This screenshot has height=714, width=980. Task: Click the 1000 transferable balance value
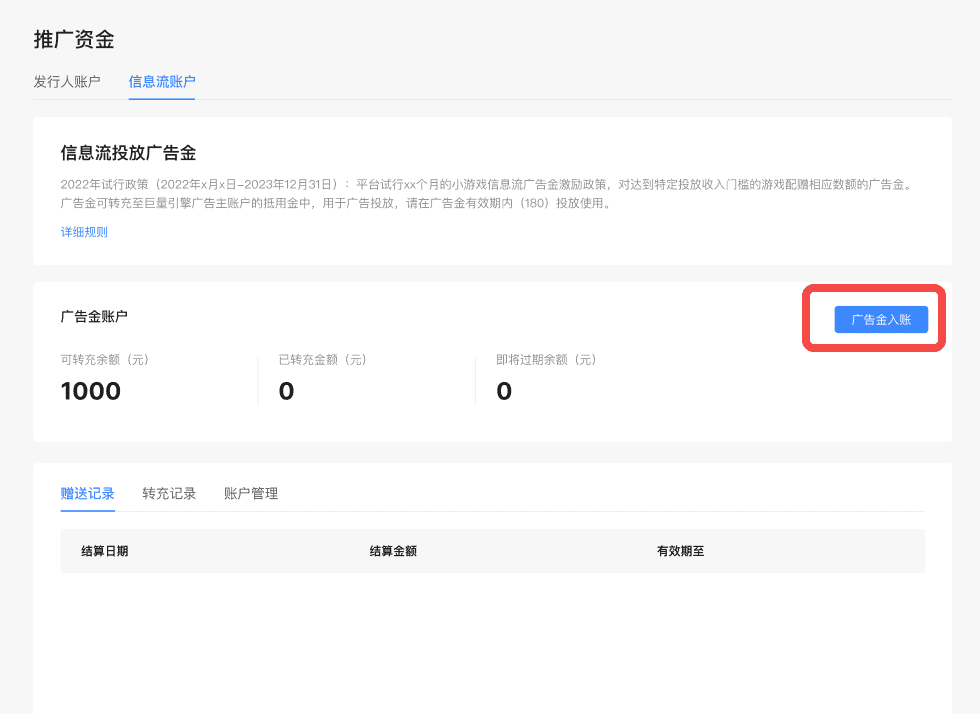[x=91, y=391]
